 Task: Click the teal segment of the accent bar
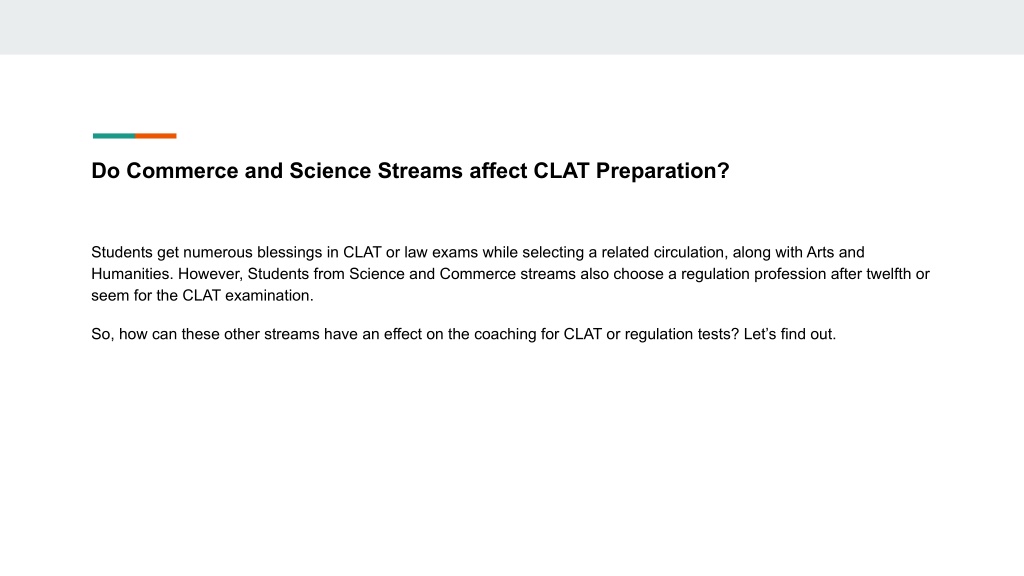coord(114,136)
